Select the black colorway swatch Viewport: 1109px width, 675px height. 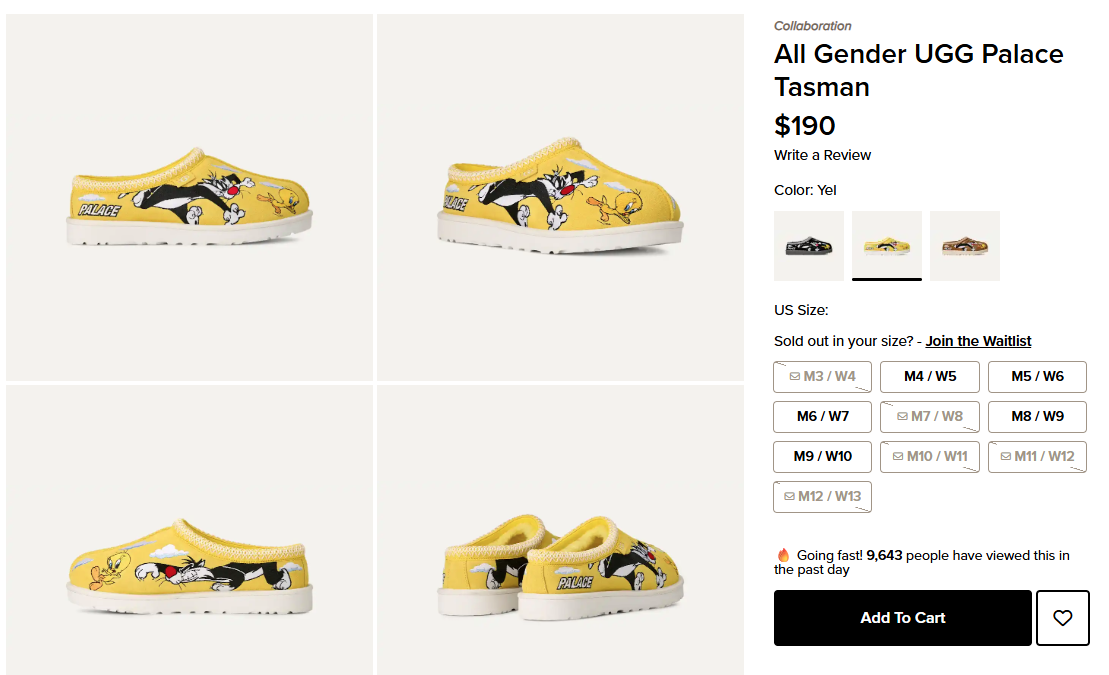[808, 246]
